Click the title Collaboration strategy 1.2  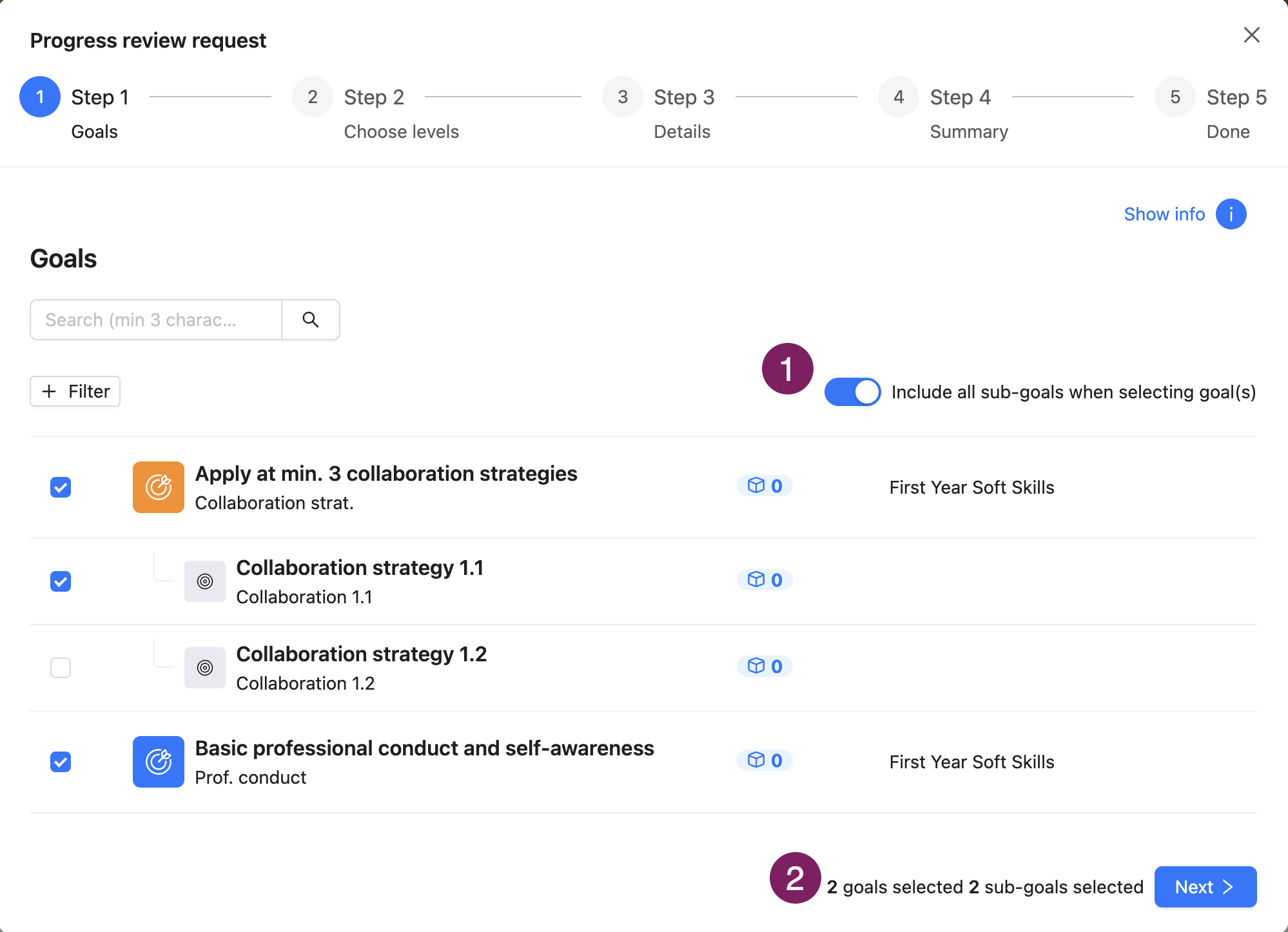click(x=362, y=654)
